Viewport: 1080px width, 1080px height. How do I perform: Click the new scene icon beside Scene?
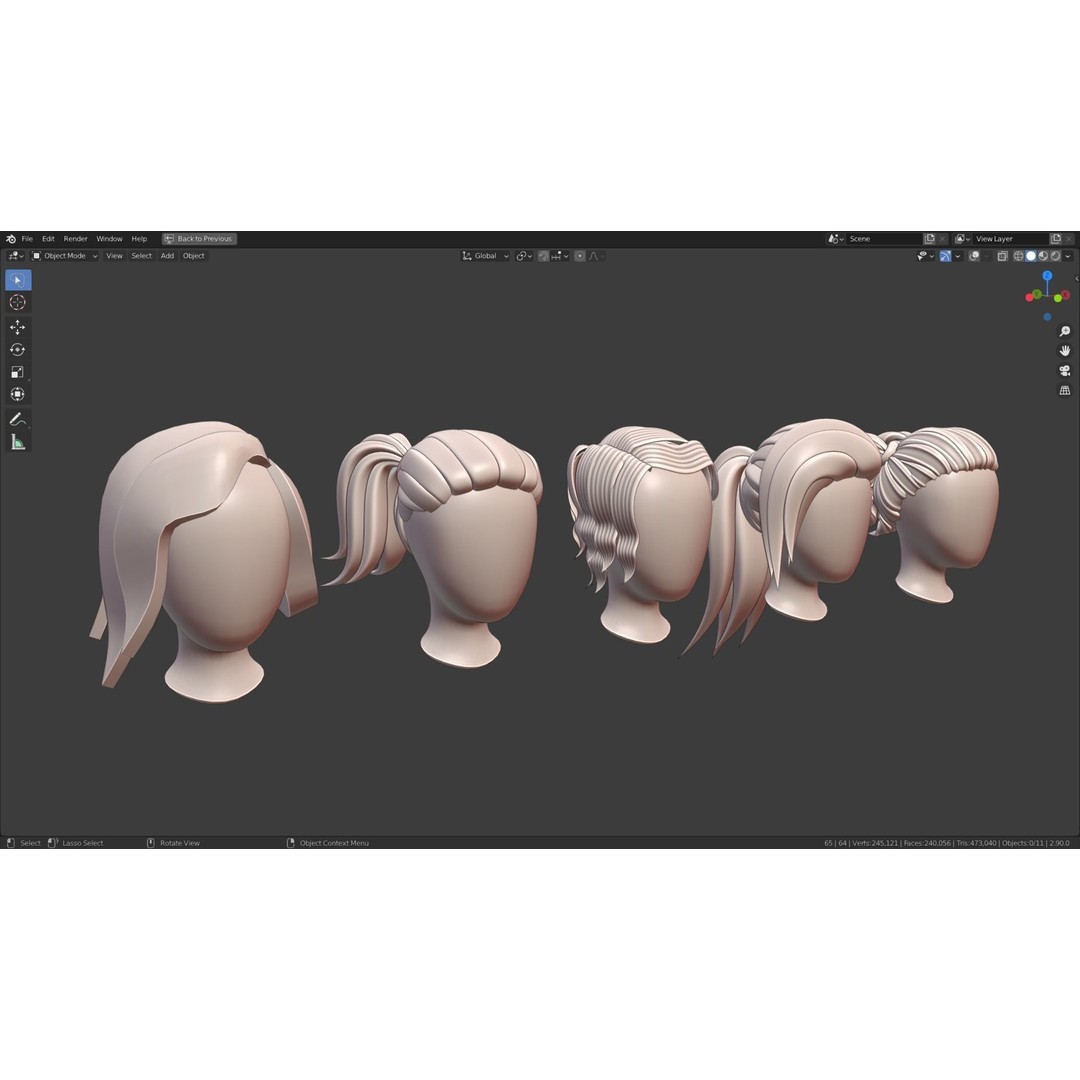[929, 239]
